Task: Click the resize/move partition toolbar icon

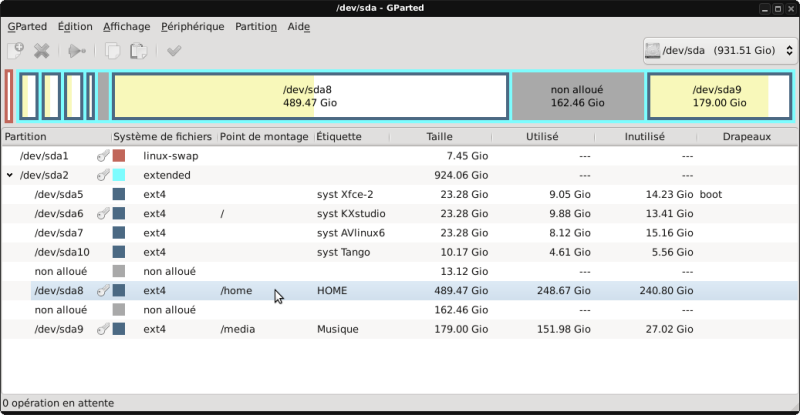Action: [77, 51]
